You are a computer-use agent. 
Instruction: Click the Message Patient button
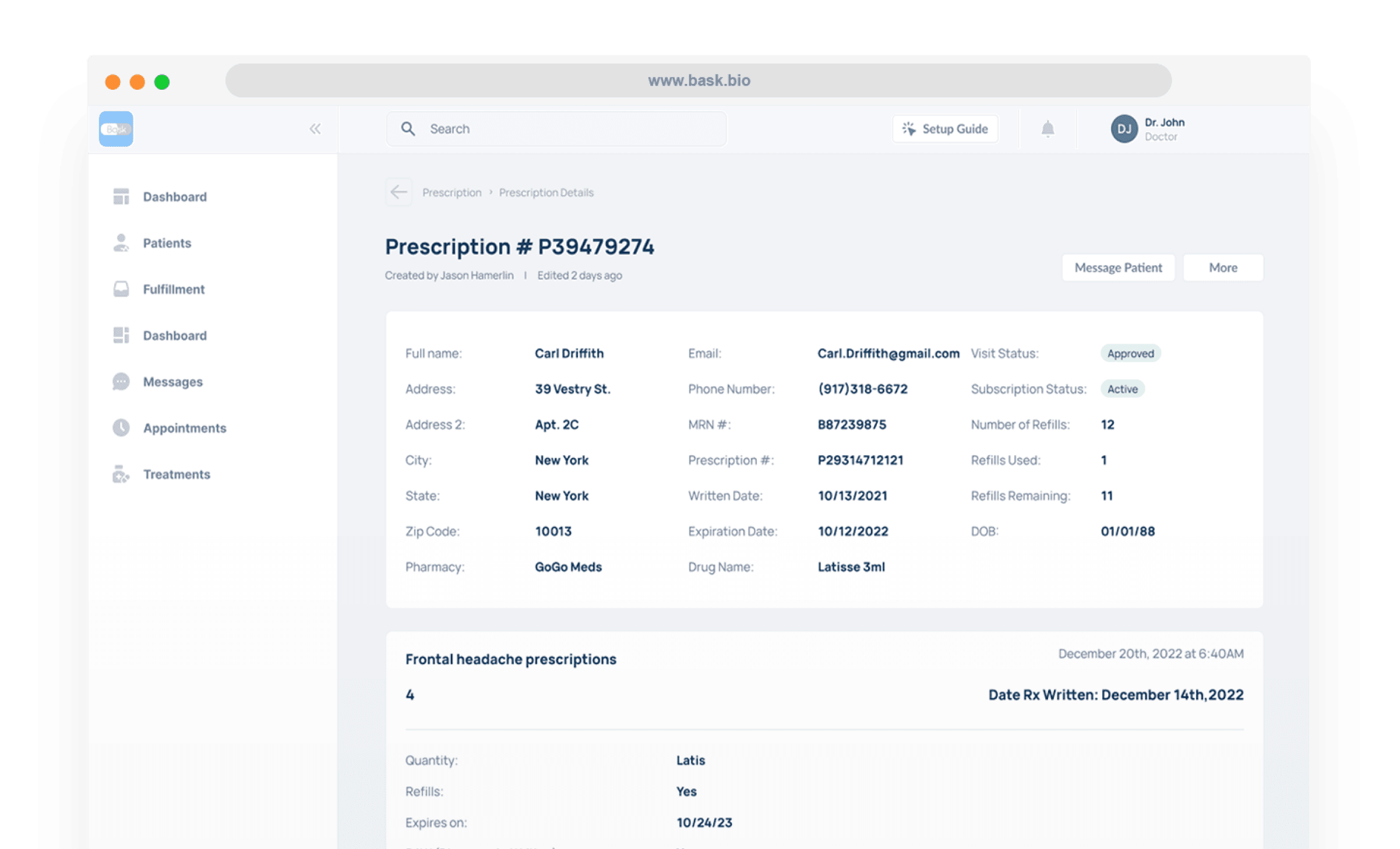pyautogui.click(x=1117, y=267)
